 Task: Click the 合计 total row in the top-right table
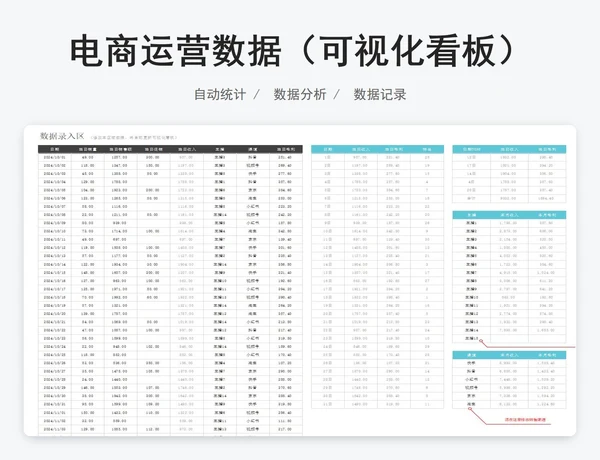pos(509,198)
